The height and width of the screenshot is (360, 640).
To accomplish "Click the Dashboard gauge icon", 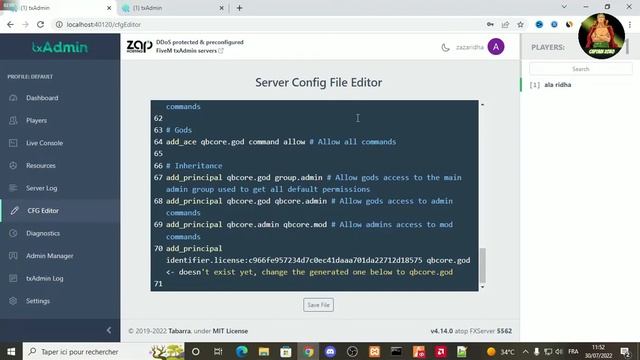I will coord(13,98).
